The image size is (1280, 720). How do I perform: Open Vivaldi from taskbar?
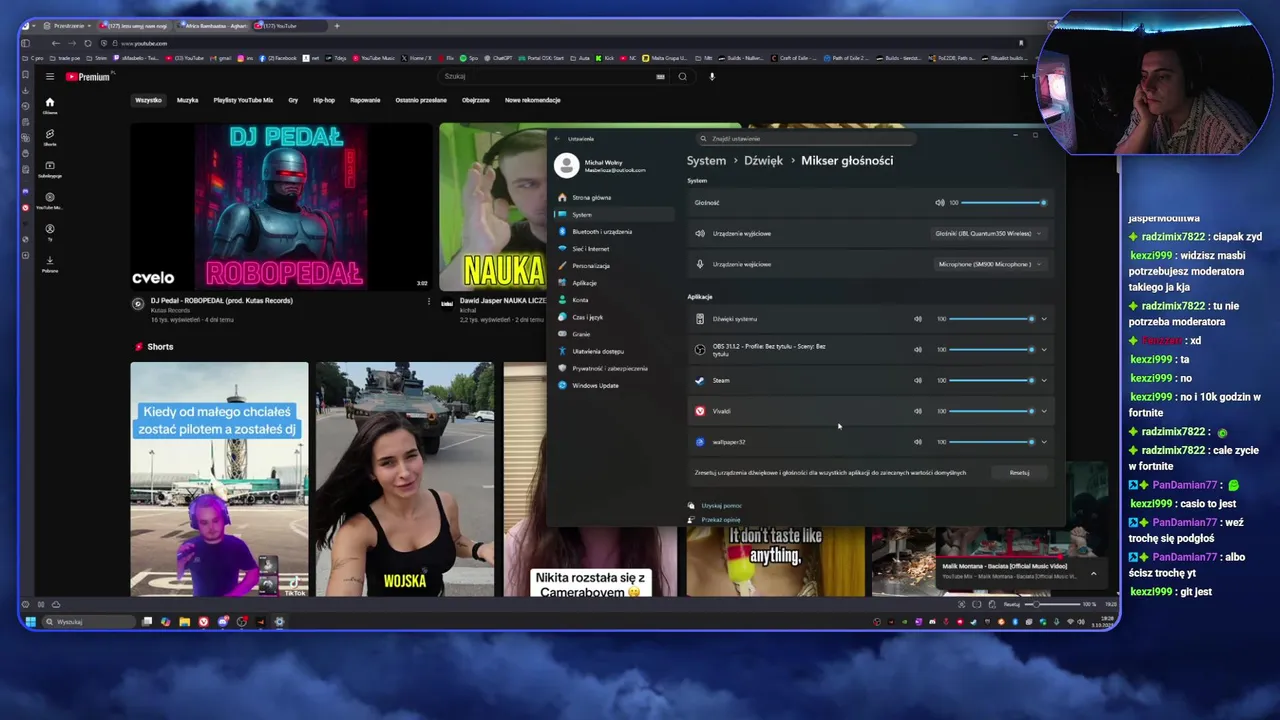click(204, 622)
